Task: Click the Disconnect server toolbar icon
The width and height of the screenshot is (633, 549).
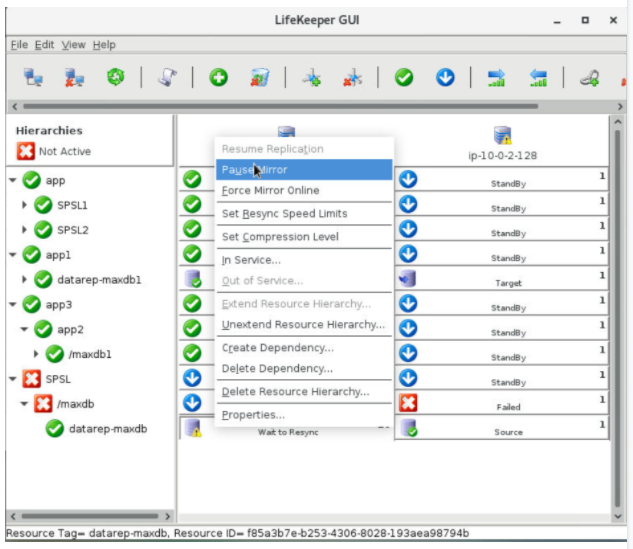Action: click(75, 78)
